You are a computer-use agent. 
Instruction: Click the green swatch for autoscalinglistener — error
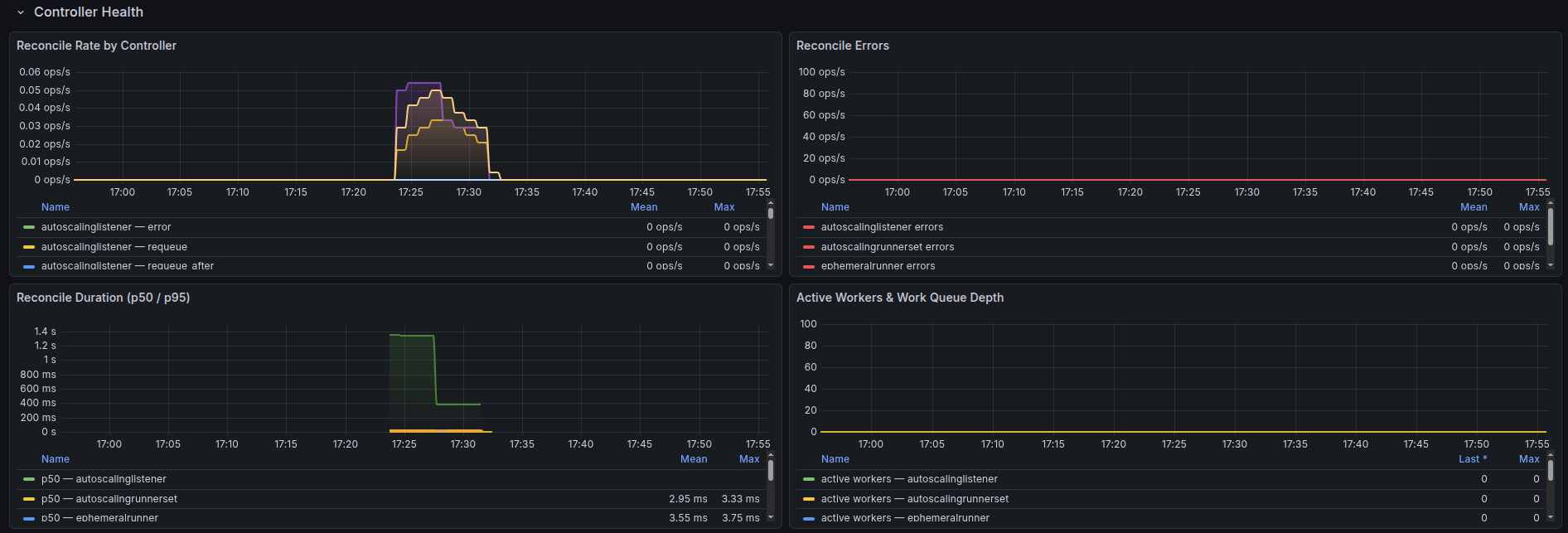[29, 227]
